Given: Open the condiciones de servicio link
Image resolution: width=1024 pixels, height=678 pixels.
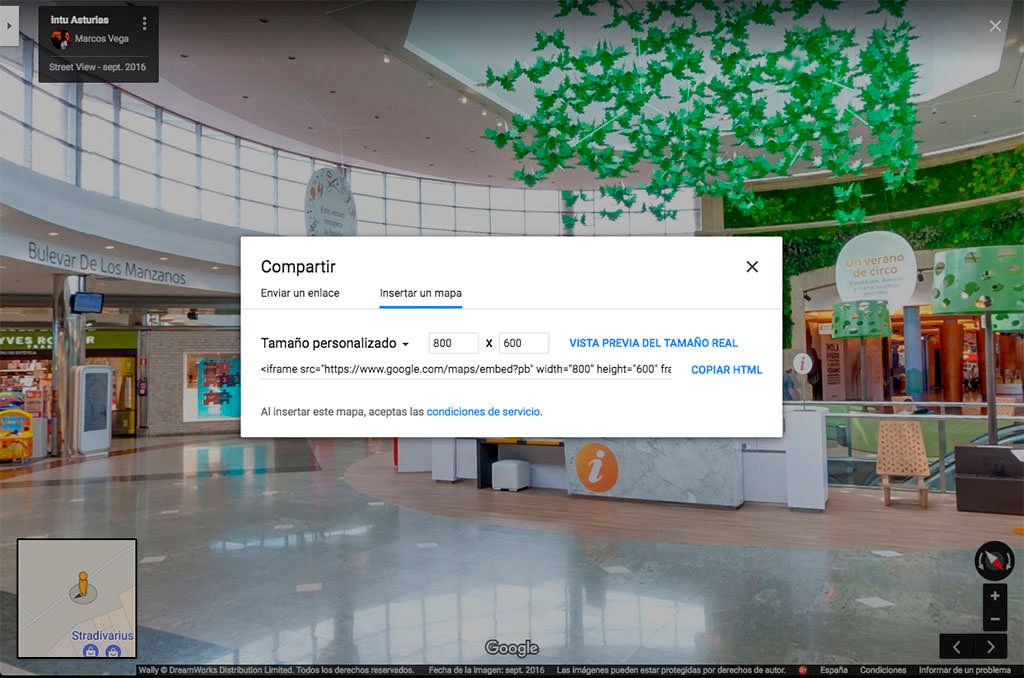Looking at the screenshot, I should 484,412.
